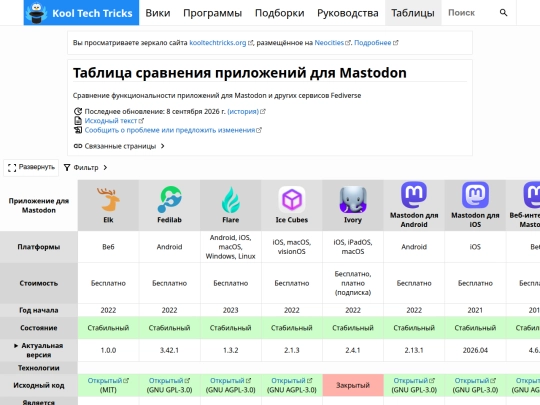Expand the Связанные страницы section
The width and height of the screenshot is (540, 405).
(119, 146)
